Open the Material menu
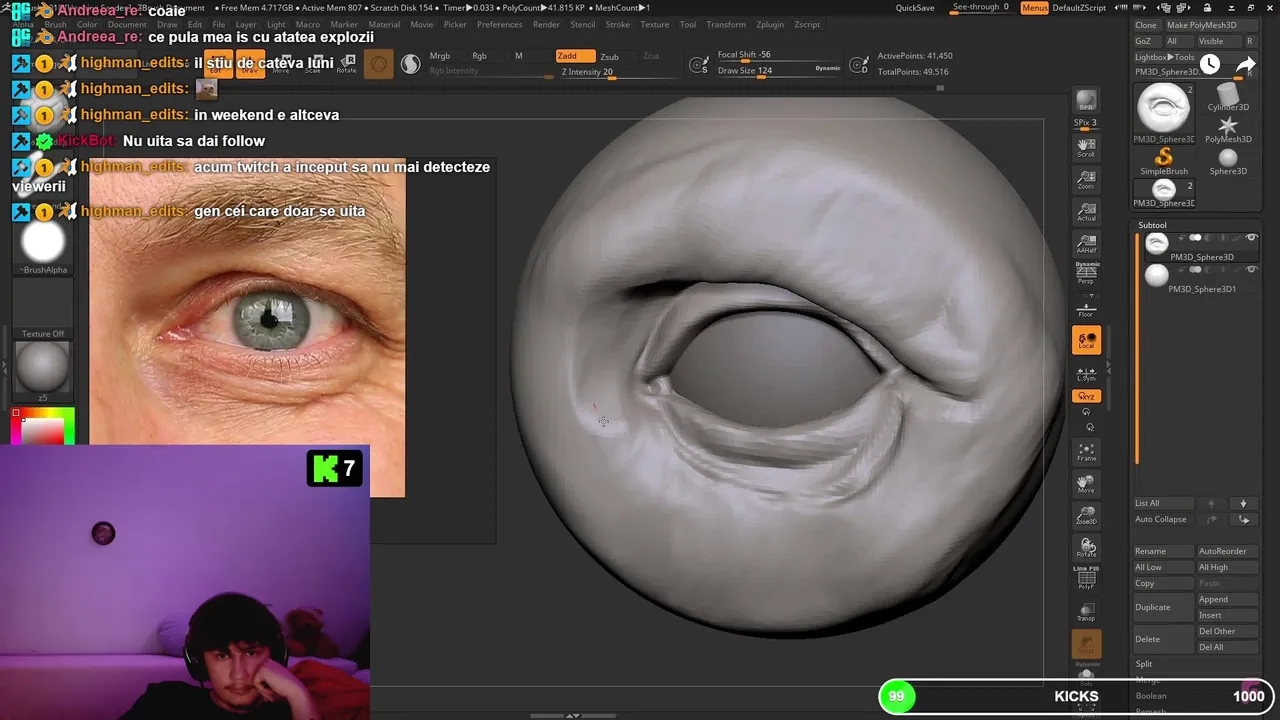This screenshot has height=720, width=1280. click(384, 24)
